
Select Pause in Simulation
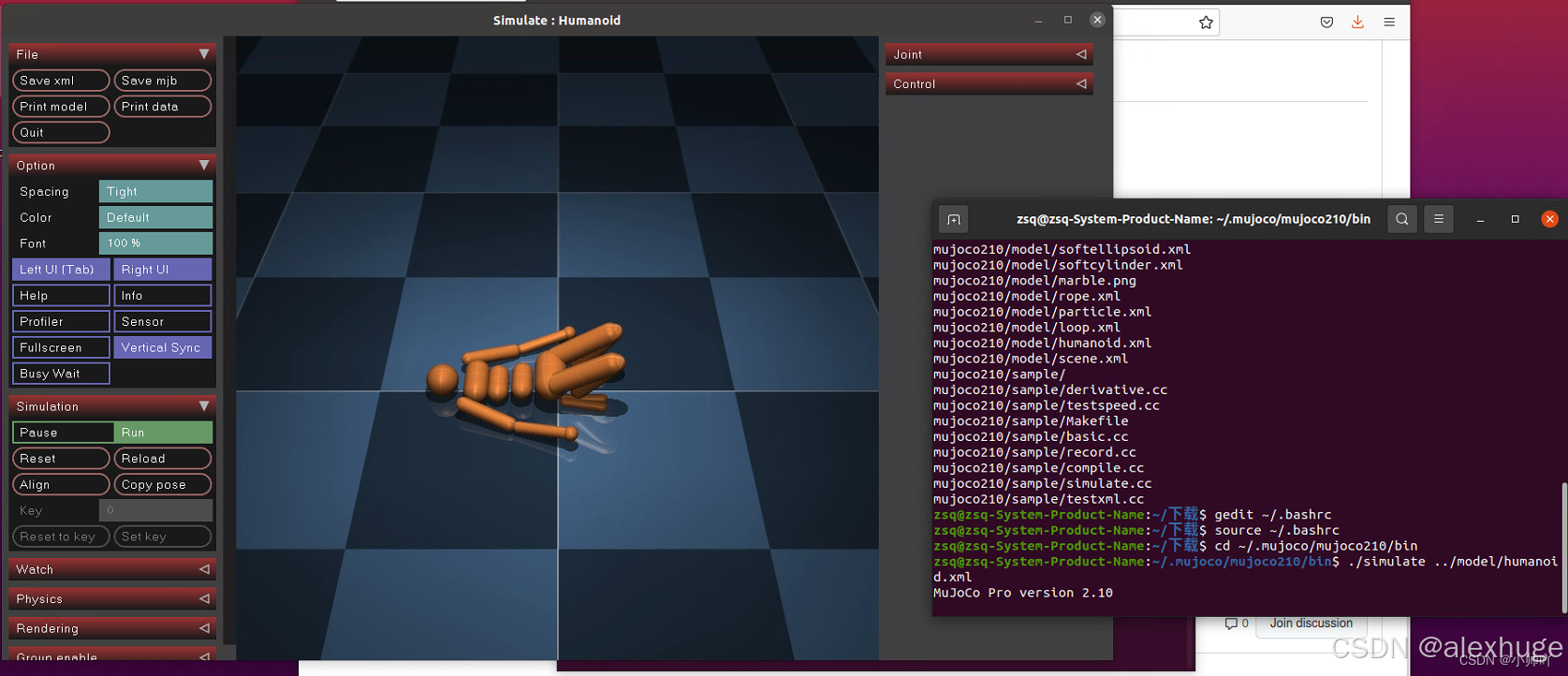[63, 433]
